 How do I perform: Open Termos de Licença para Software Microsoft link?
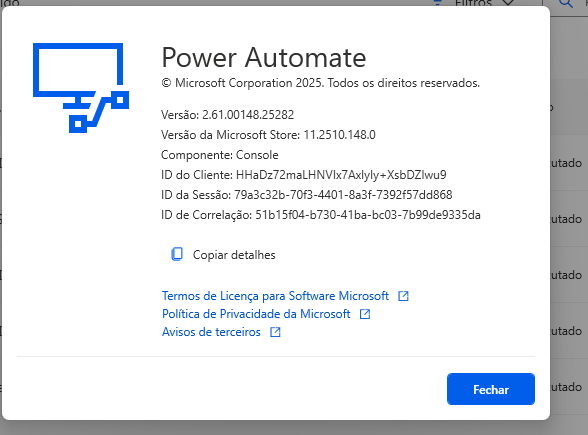click(275, 296)
